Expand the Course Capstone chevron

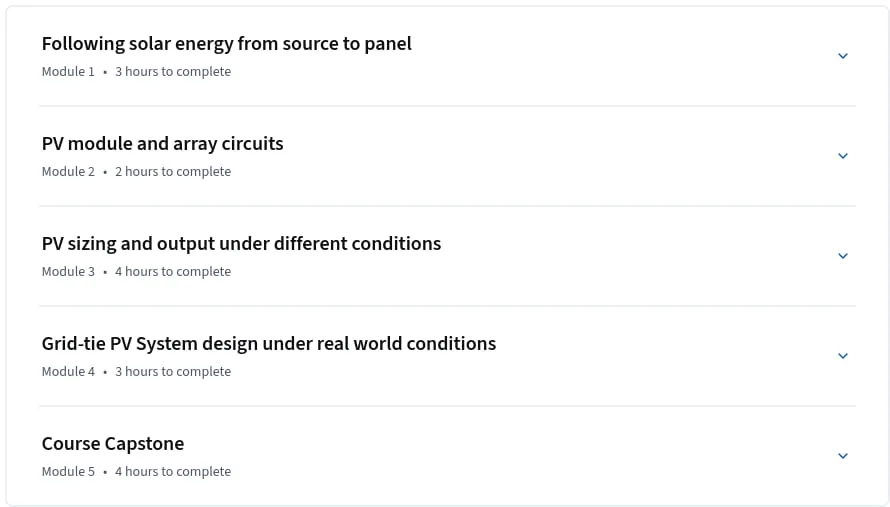pyautogui.click(x=843, y=455)
